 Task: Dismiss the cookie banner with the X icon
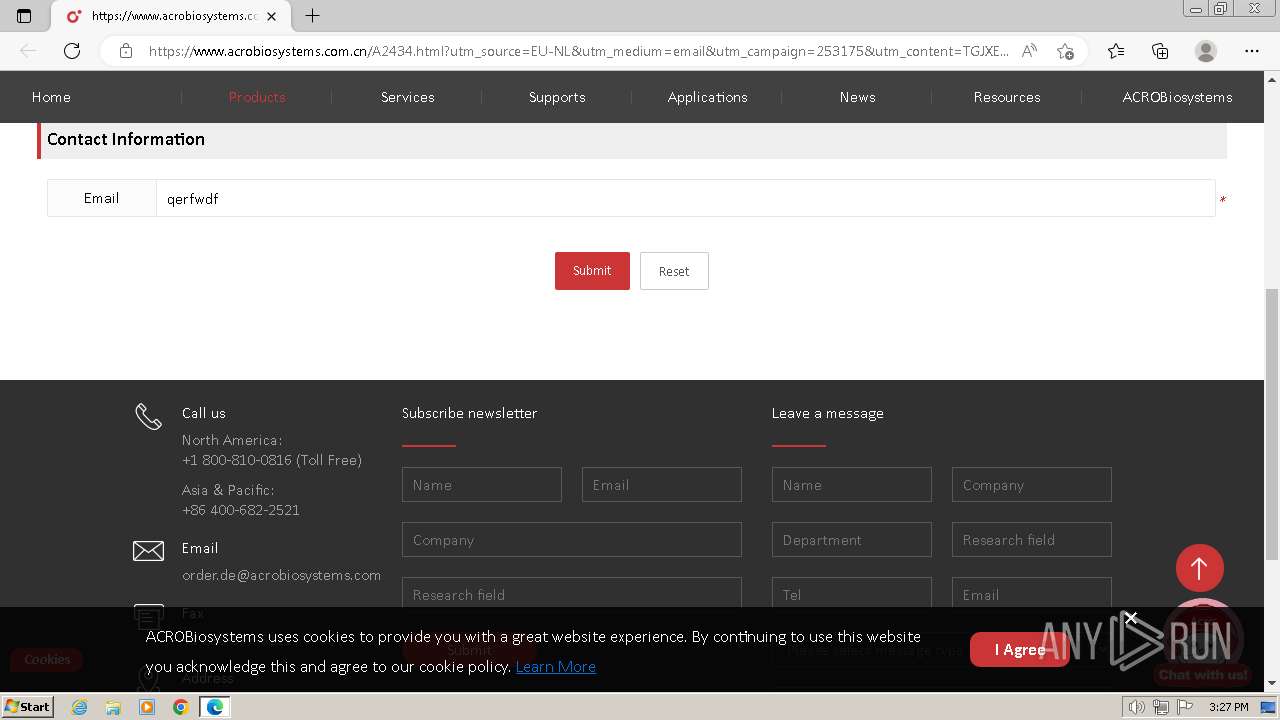(1131, 618)
